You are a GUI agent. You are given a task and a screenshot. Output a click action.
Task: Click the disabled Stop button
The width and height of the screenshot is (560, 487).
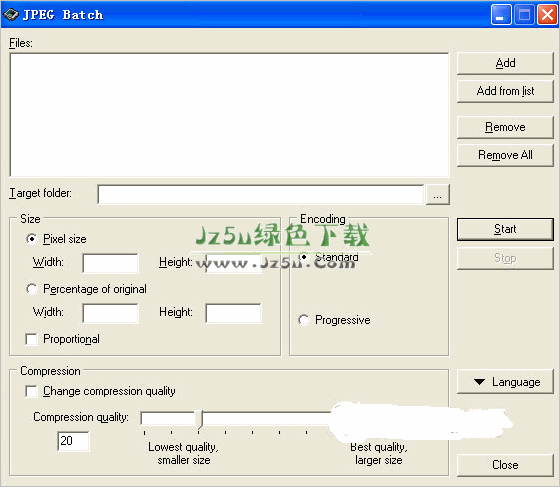[505, 258]
